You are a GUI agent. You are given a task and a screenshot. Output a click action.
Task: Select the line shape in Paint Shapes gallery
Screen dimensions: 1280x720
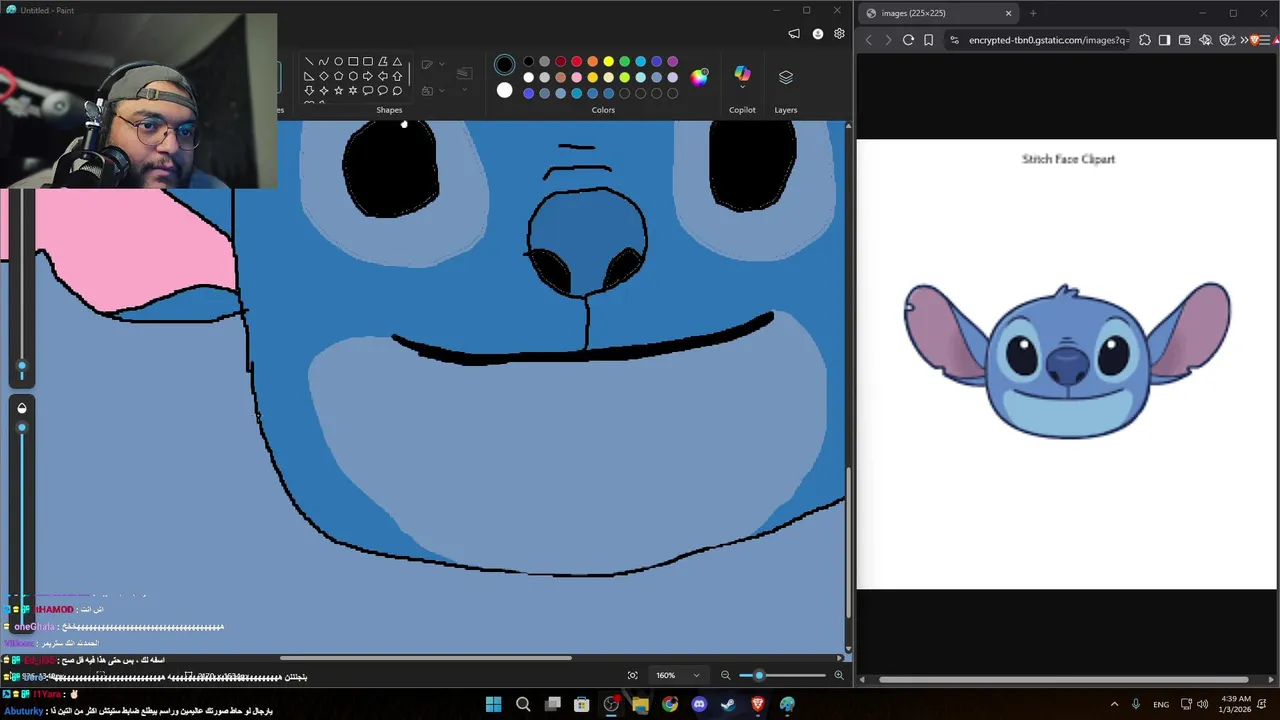[309, 61]
